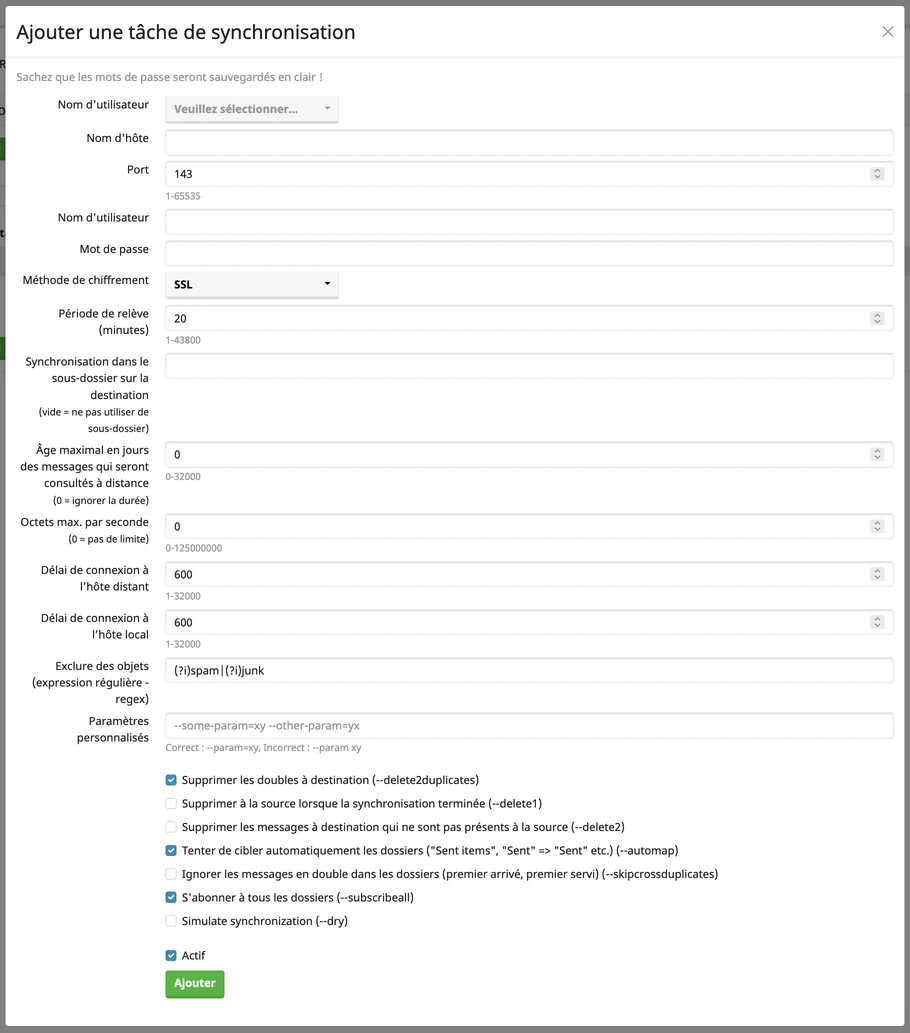Enable the --skipcrossduplicates checkbox

[x=171, y=874]
